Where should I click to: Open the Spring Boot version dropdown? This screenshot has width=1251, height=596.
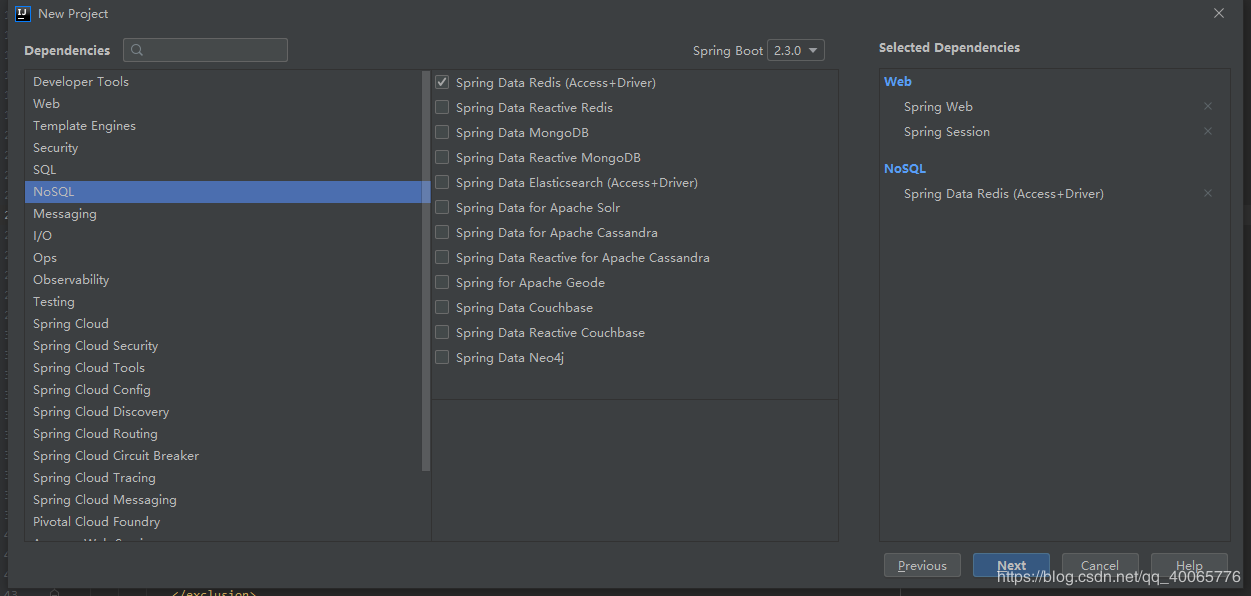tap(795, 51)
